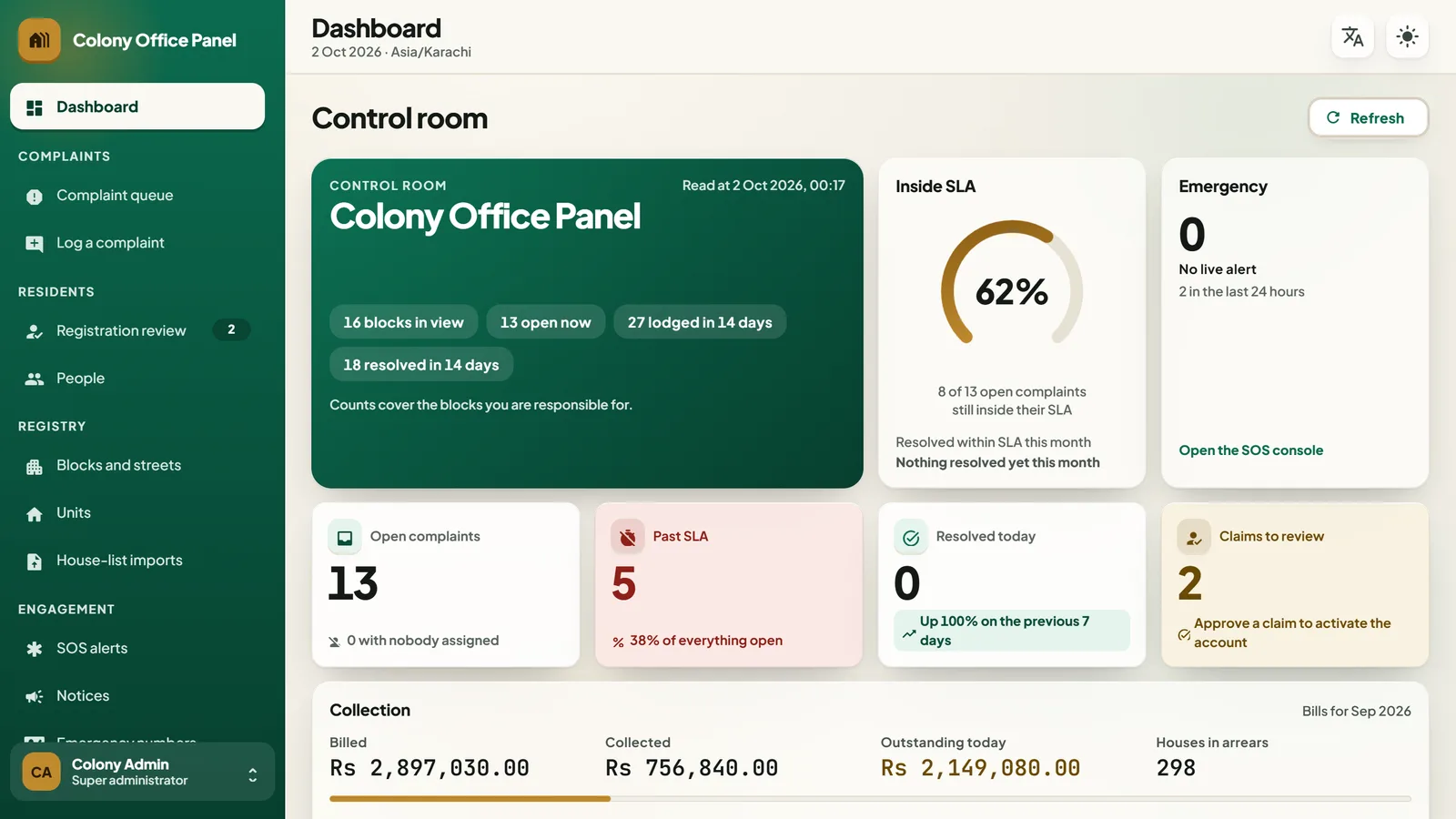Open the Dashboard menu item

click(x=137, y=106)
